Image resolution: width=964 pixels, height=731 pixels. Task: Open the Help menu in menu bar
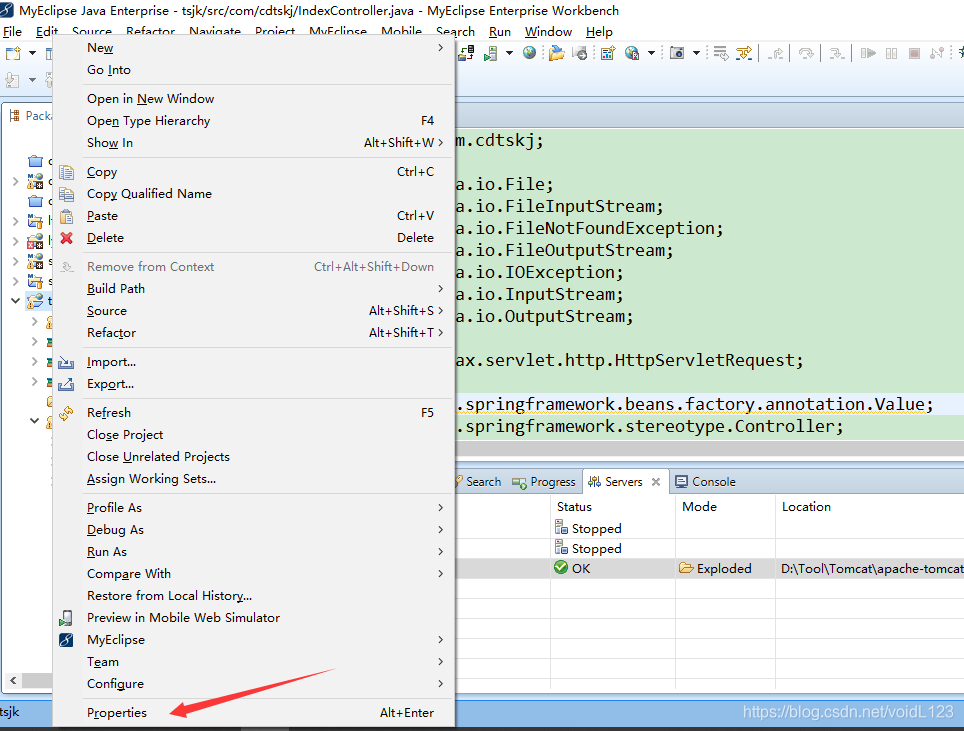coord(599,32)
